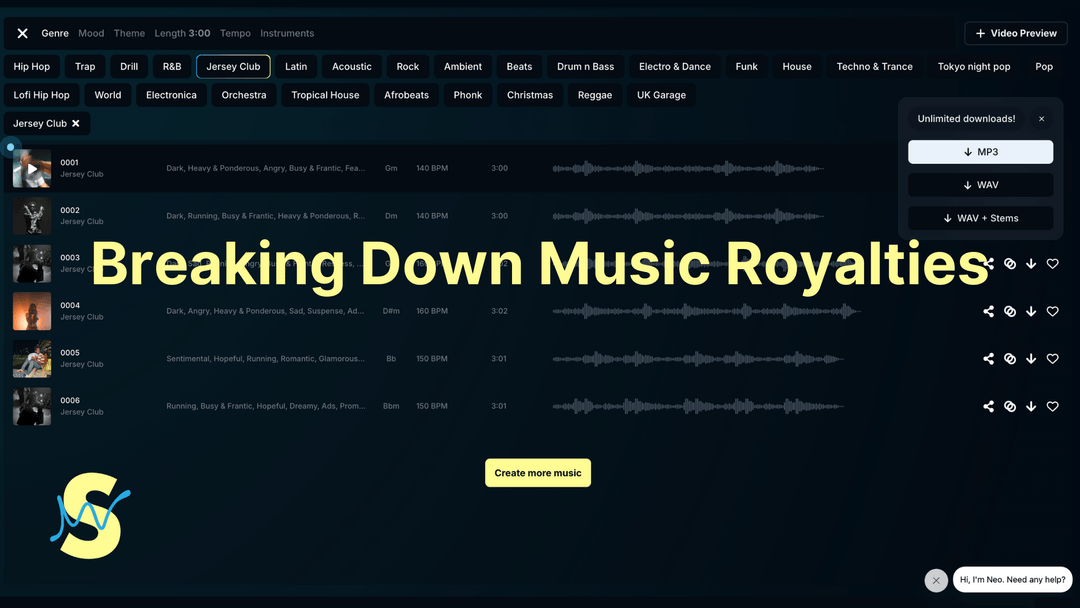Image resolution: width=1080 pixels, height=608 pixels.
Task: Open the Instruments filter panel
Action: pos(287,32)
